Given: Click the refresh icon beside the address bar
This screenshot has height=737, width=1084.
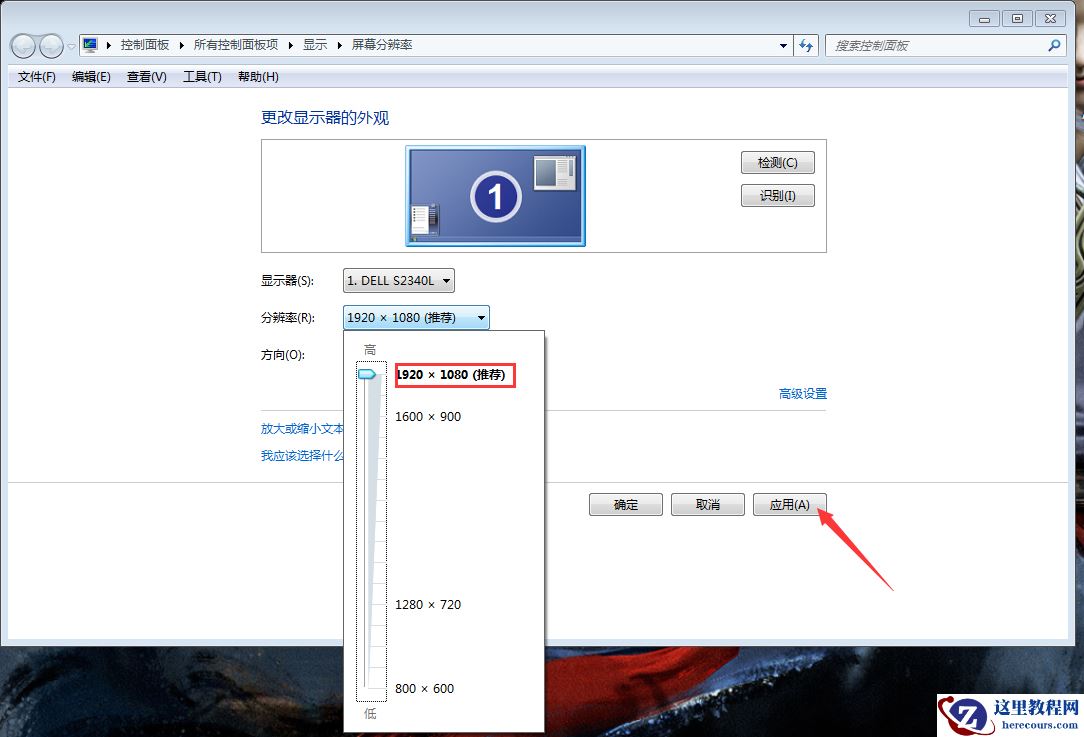Looking at the screenshot, I should [806, 45].
